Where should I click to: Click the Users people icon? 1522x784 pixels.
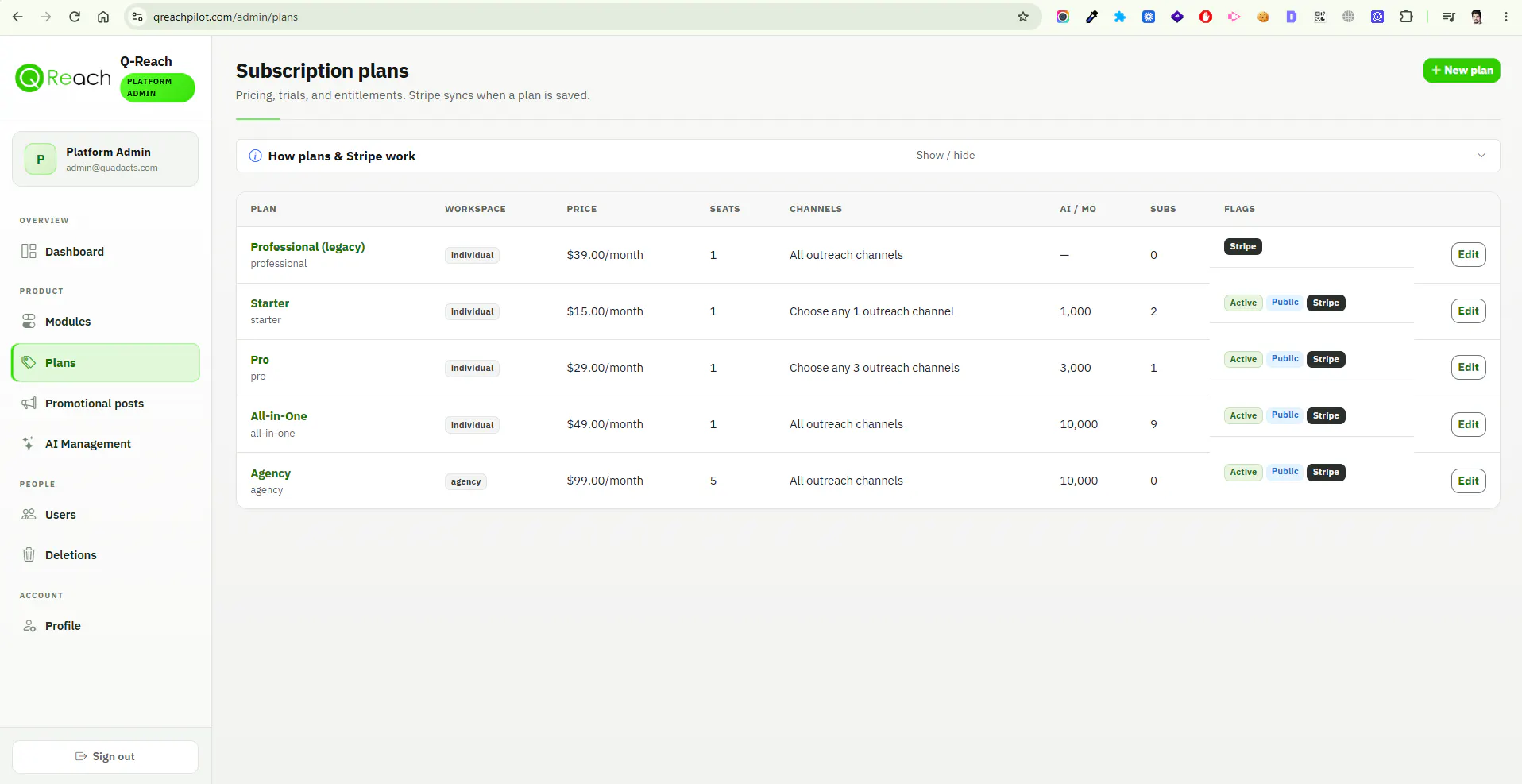click(x=29, y=515)
